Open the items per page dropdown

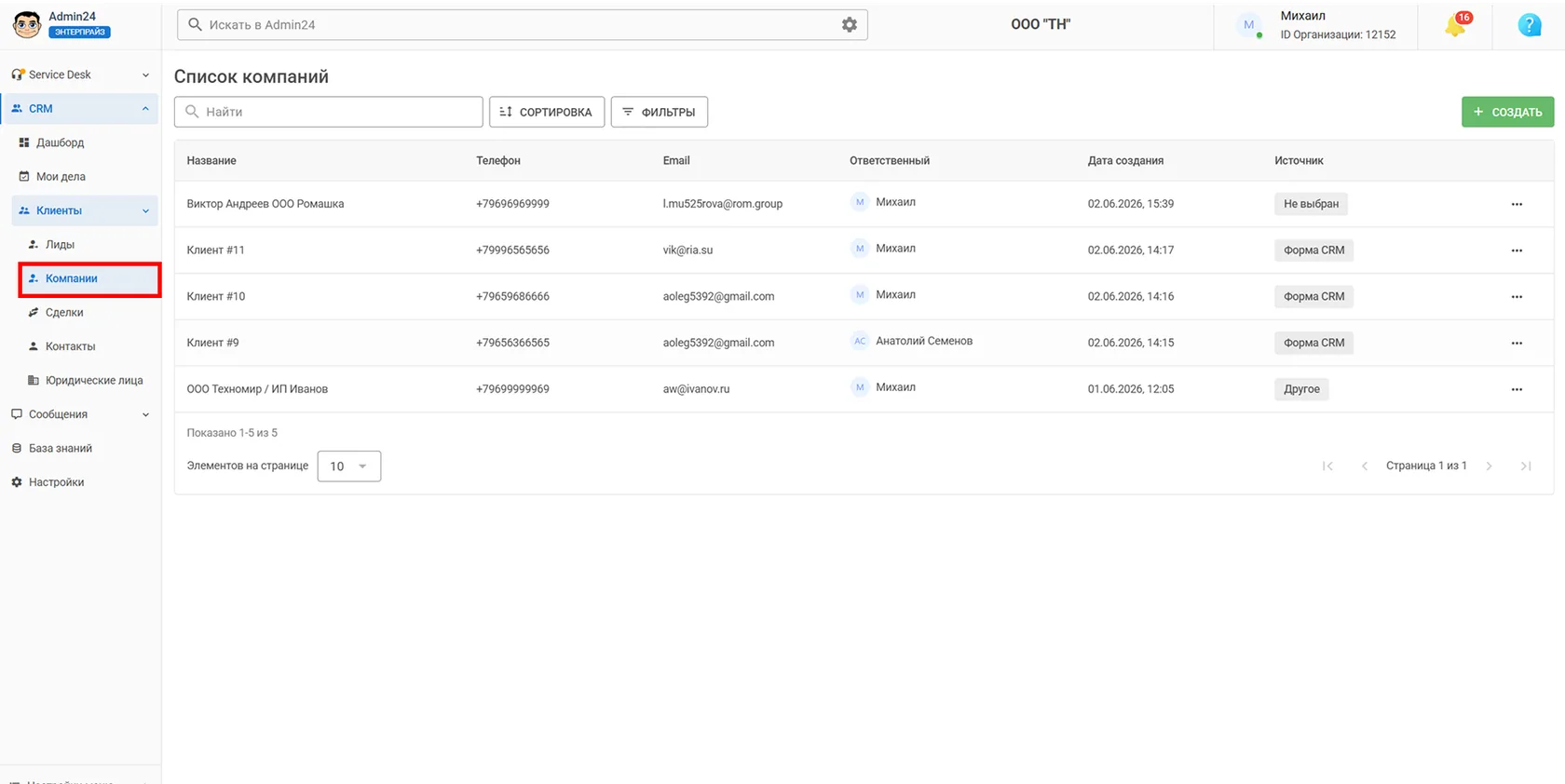(349, 466)
